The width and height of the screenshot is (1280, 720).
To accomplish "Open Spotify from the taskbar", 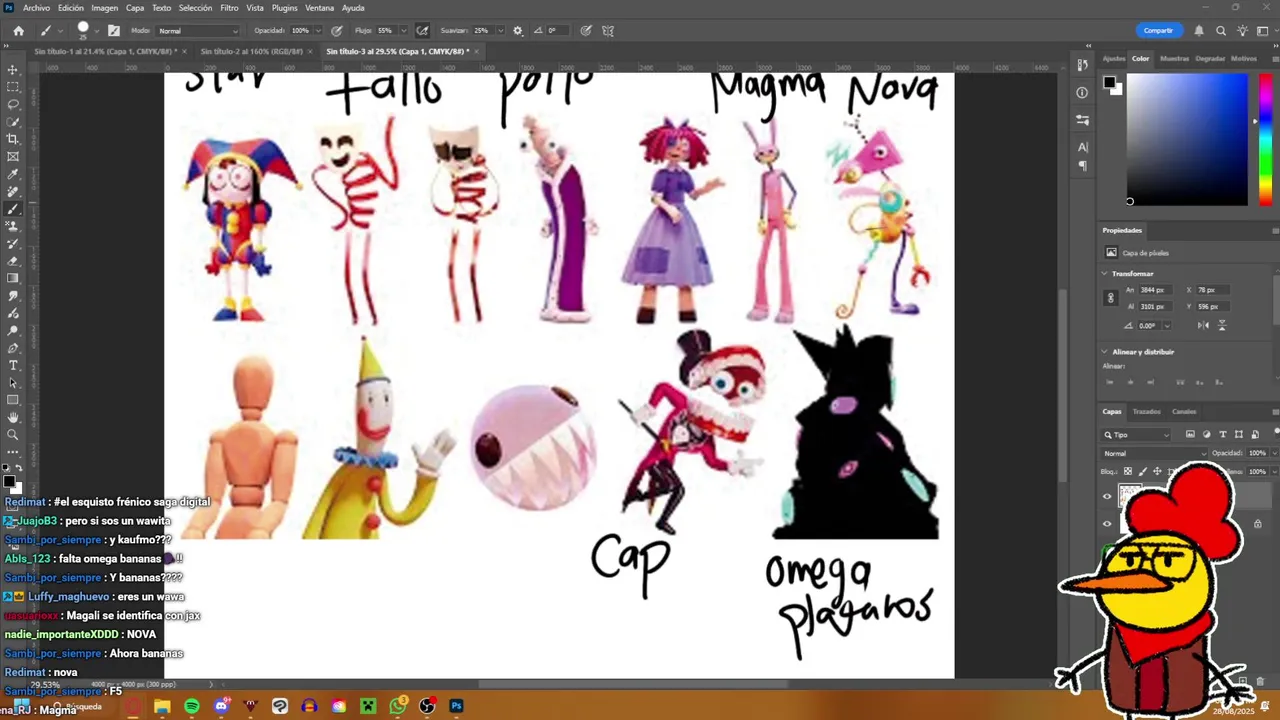I will pyautogui.click(x=191, y=706).
